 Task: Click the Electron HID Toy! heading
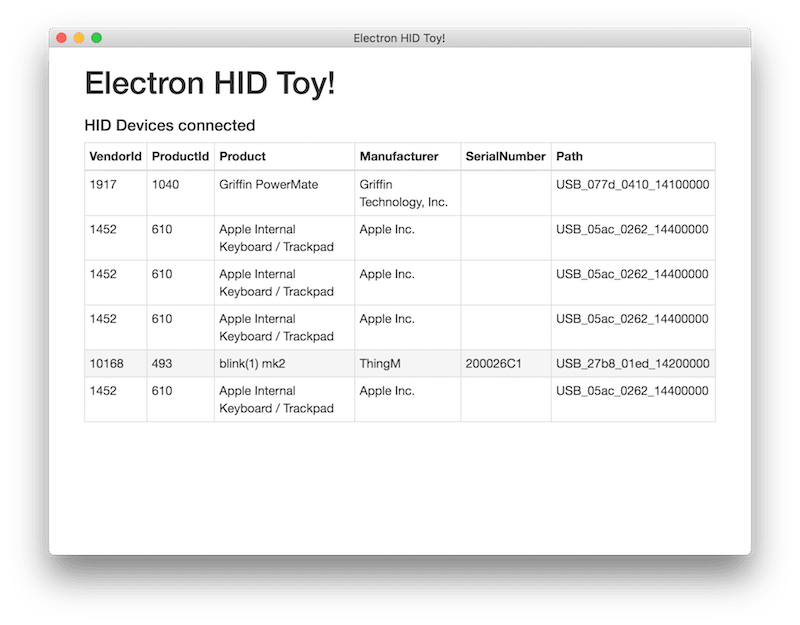click(x=210, y=83)
